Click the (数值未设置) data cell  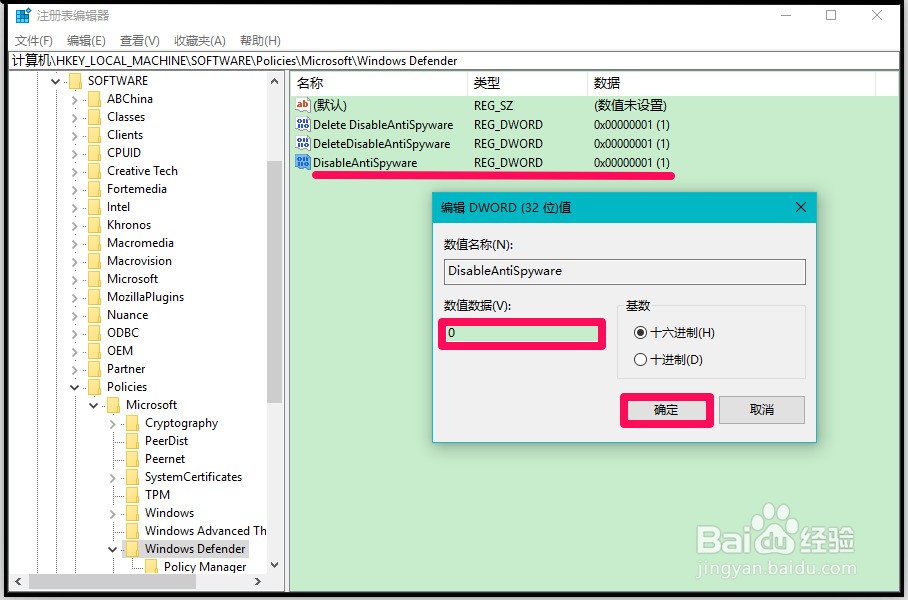[630, 105]
